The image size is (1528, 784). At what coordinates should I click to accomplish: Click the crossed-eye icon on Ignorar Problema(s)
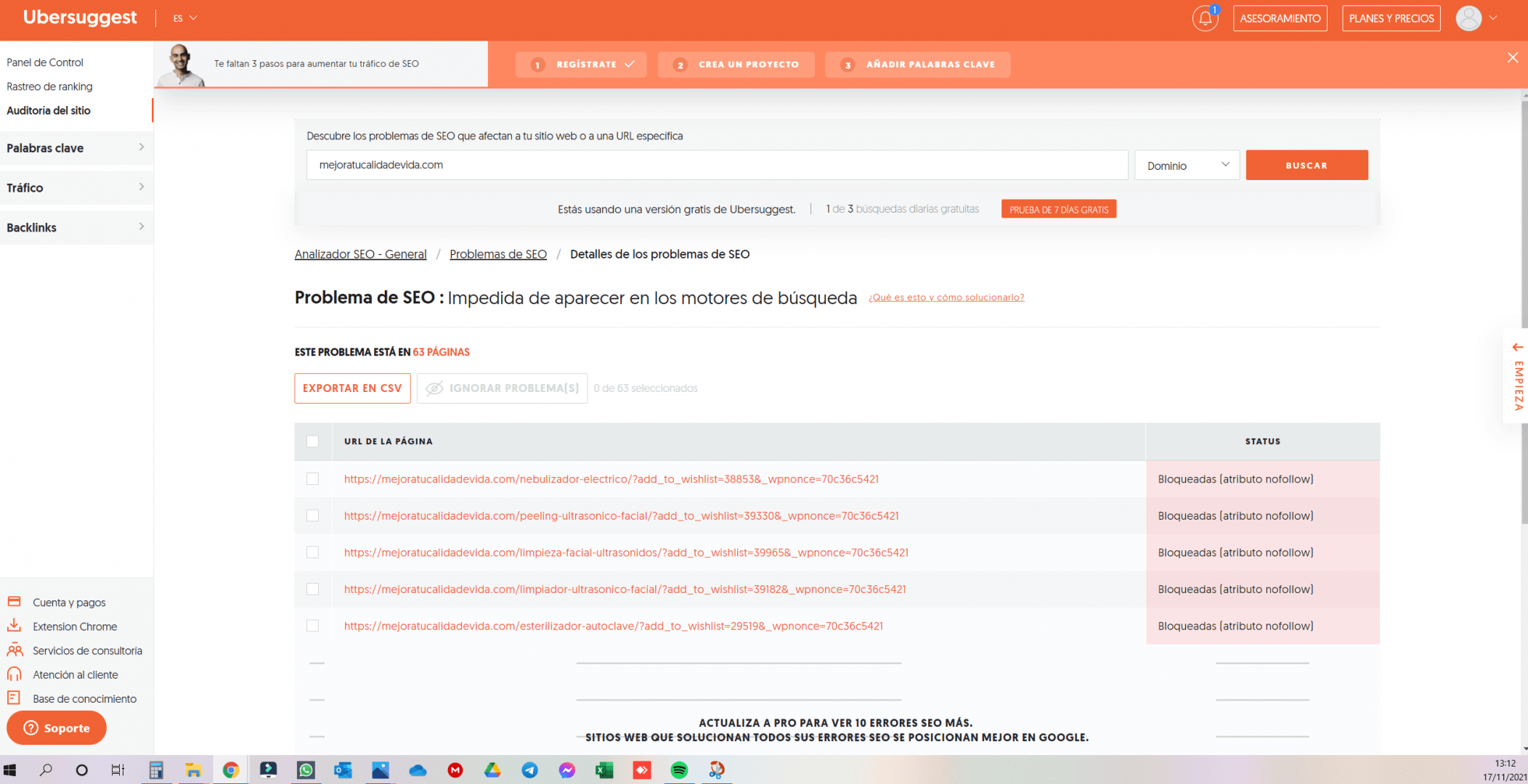click(x=434, y=388)
